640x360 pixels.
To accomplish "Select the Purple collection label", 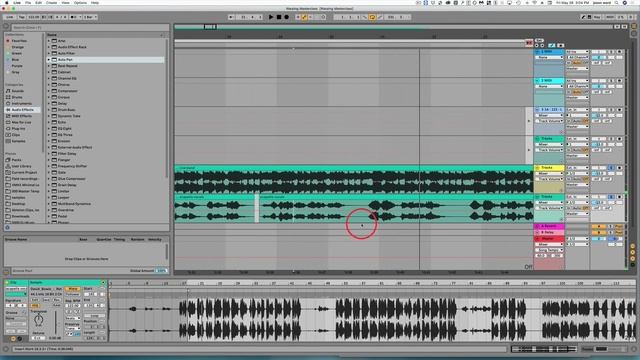I will [x=17, y=66].
